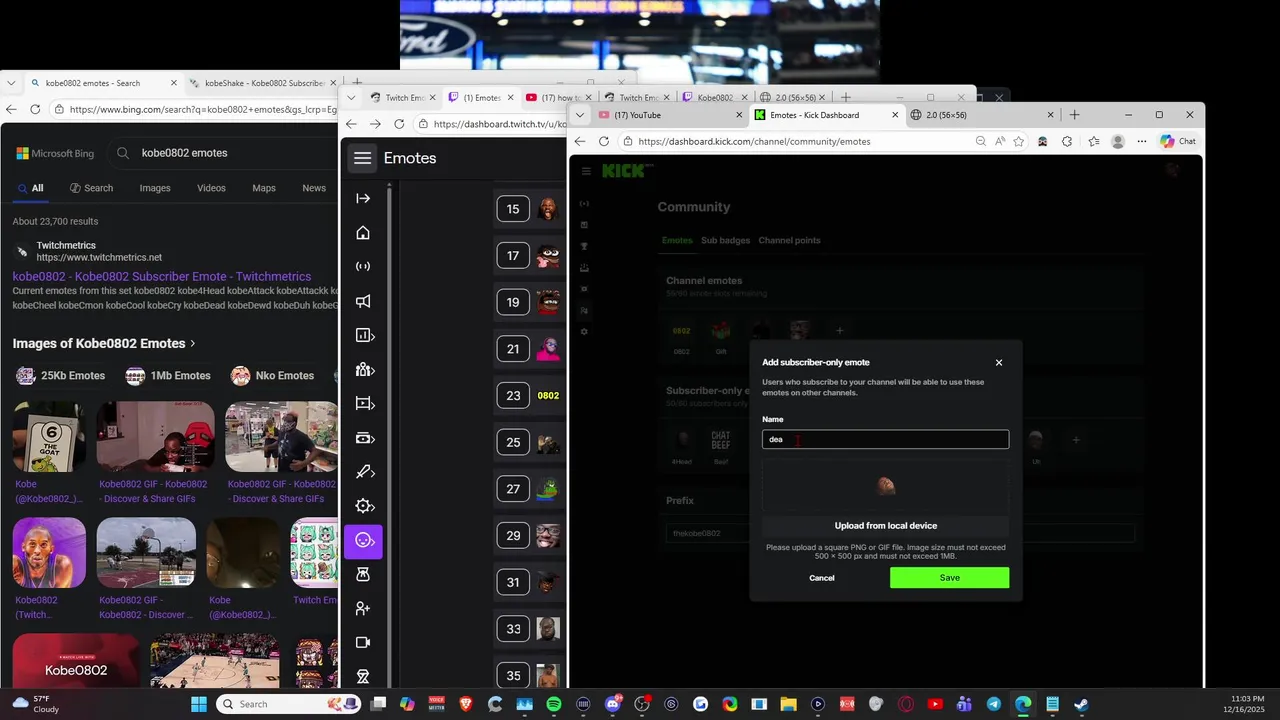
Task: Open the Kick dashboard hamburger menu
Action: tap(586, 171)
